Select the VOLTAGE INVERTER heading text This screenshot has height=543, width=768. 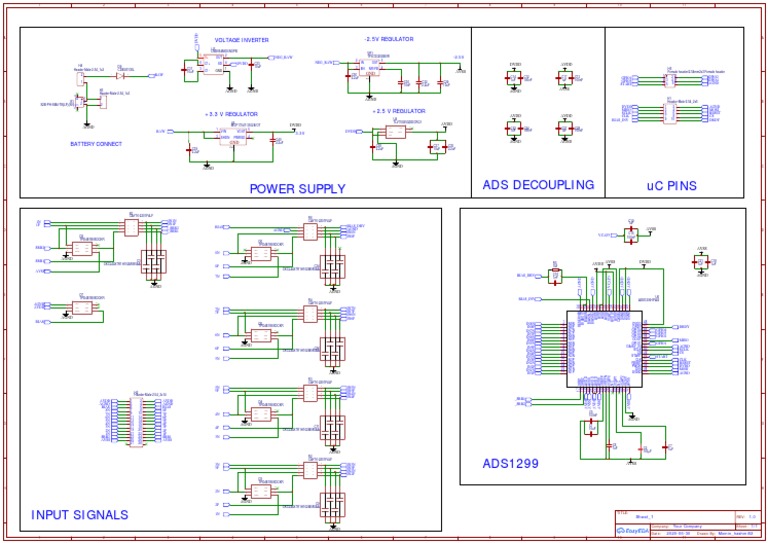[x=241, y=40]
